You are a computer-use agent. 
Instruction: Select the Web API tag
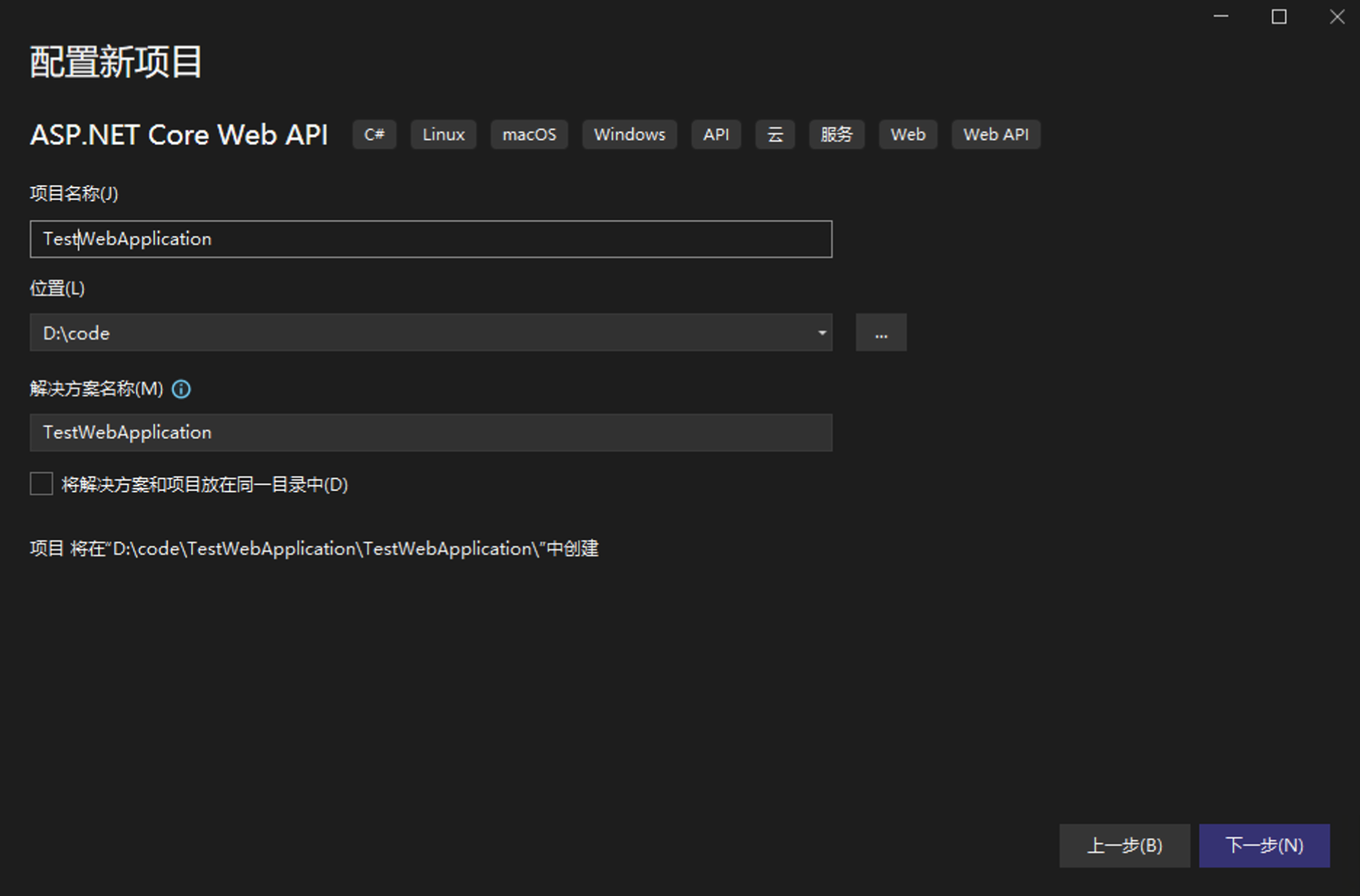point(996,134)
